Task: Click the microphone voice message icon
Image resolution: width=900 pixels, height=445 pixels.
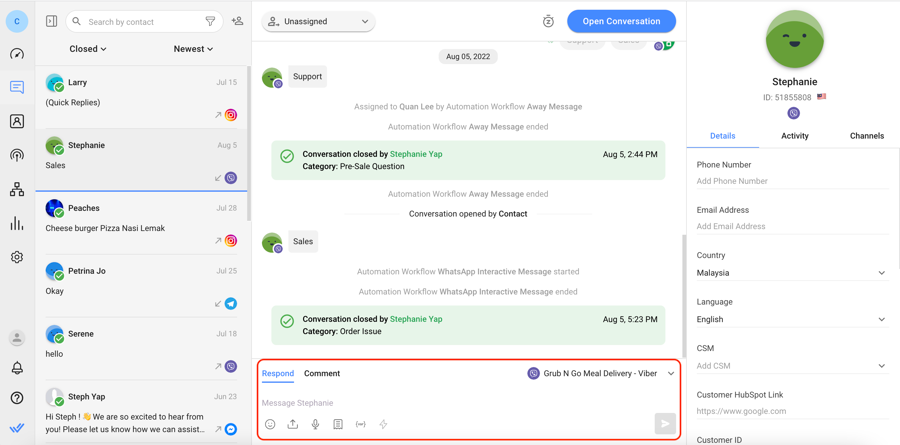Action: 315,424
